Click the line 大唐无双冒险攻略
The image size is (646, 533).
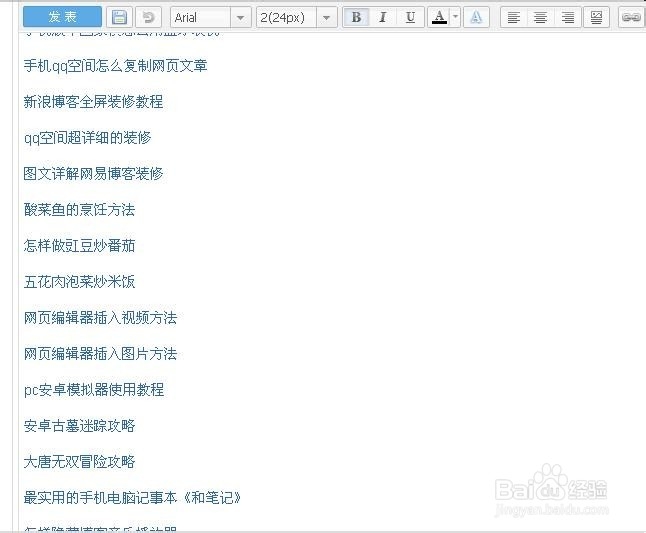(80, 462)
